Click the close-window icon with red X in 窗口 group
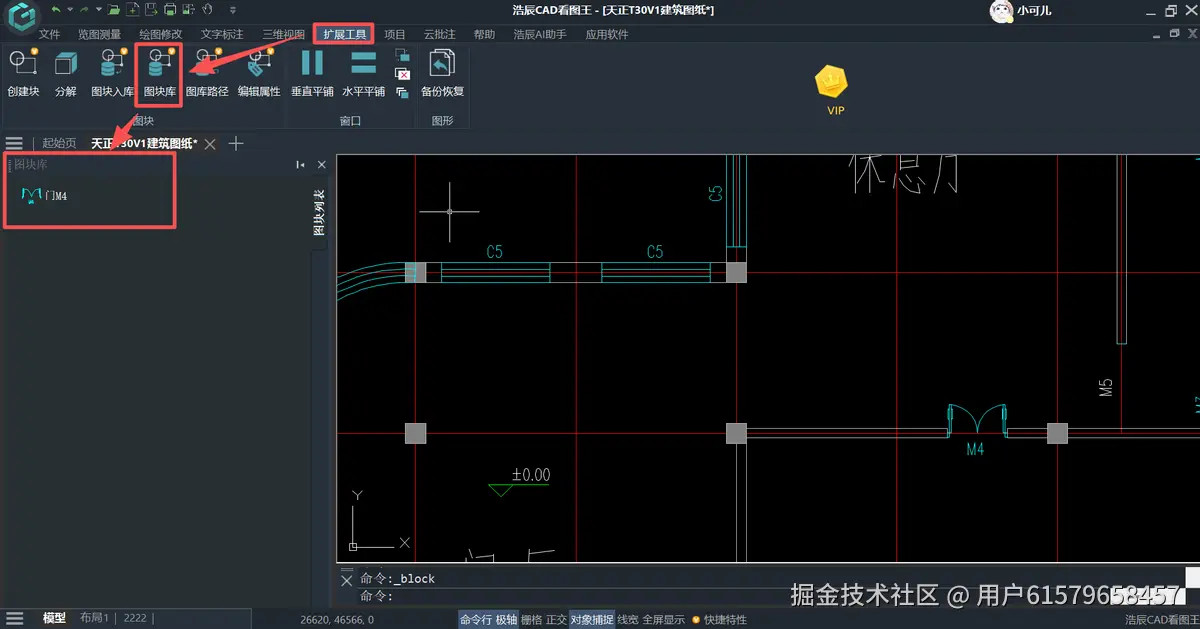Viewport: 1200px width, 629px height. (402, 74)
